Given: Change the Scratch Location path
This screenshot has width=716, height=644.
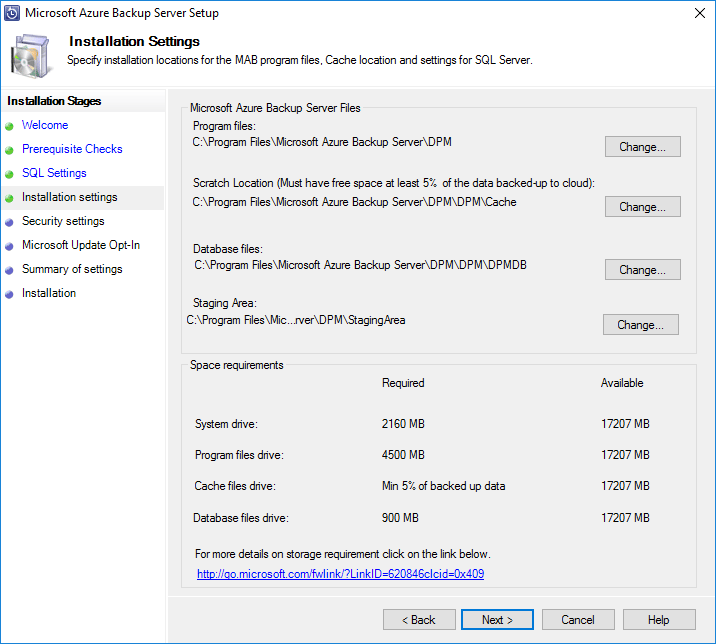Looking at the screenshot, I should (642, 206).
